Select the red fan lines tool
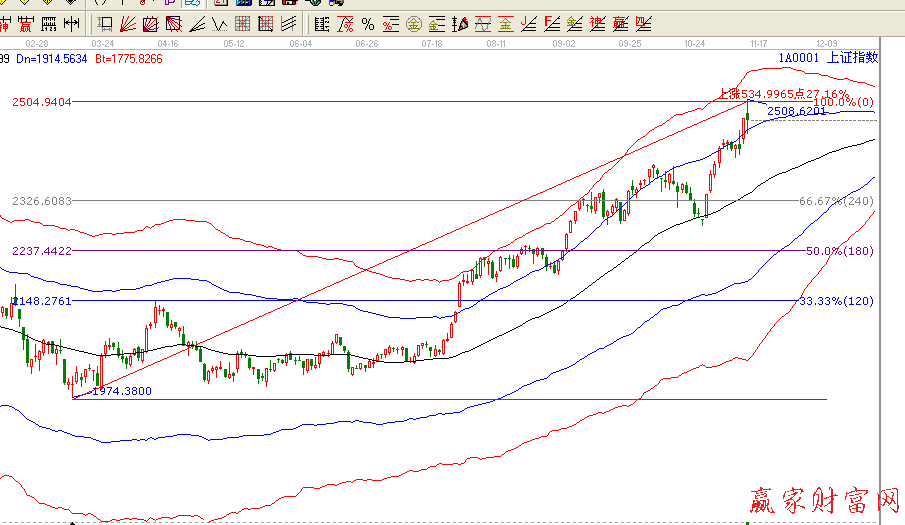905x525 pixels. (x=126, y=23)
